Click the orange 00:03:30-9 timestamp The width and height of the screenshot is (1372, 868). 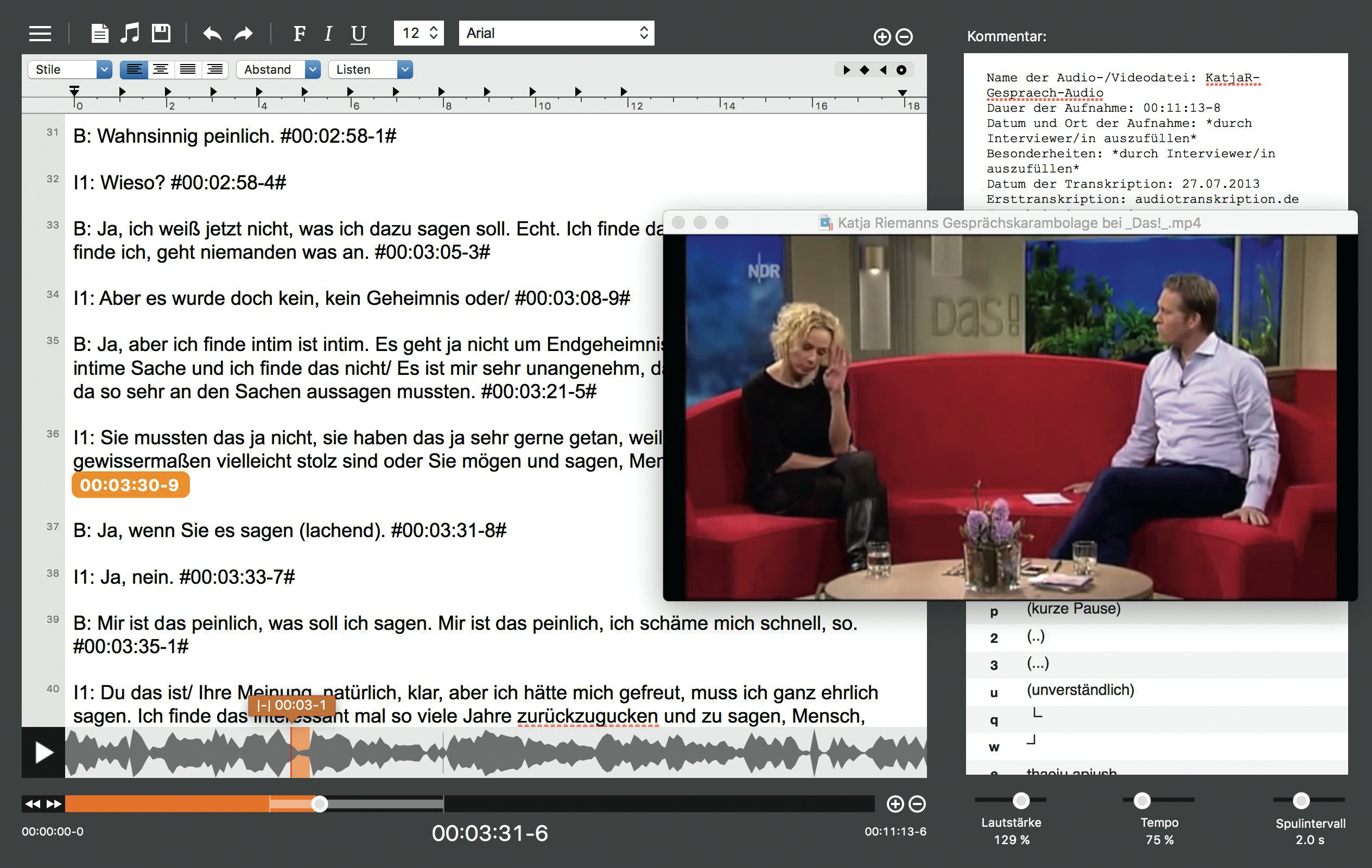click(130, 485)
